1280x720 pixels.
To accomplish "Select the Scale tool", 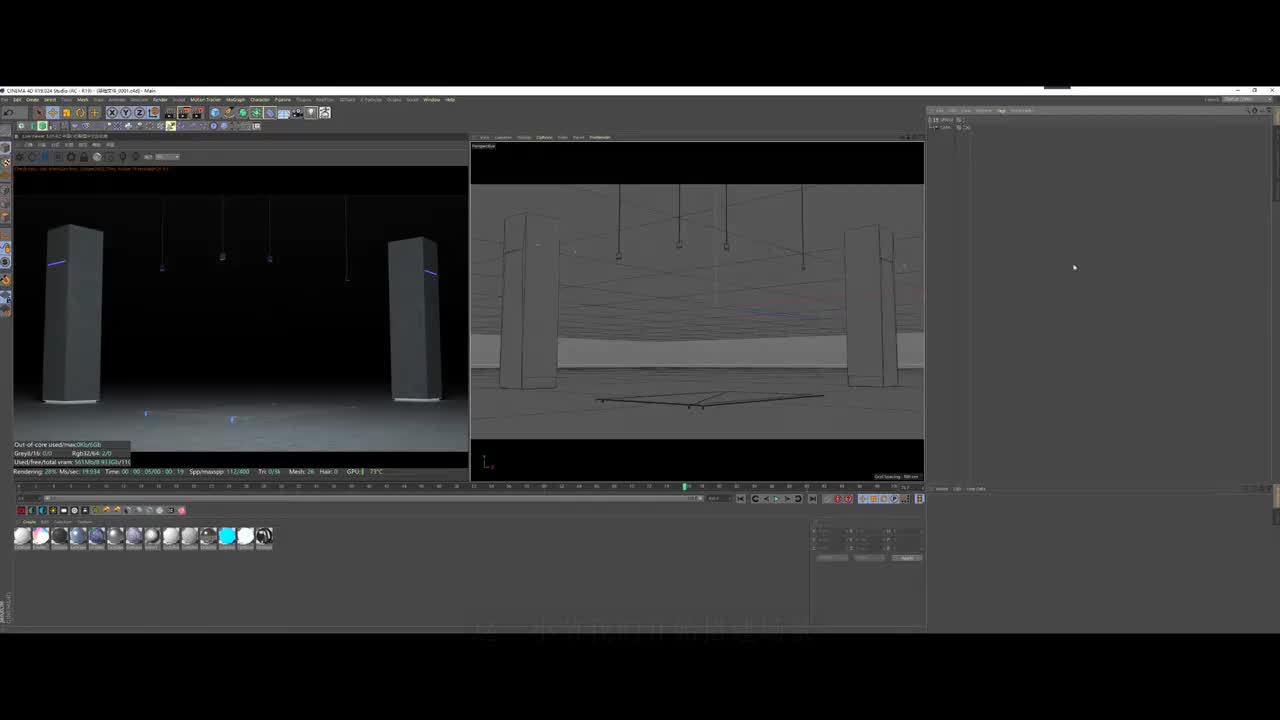I will [66, 112].
